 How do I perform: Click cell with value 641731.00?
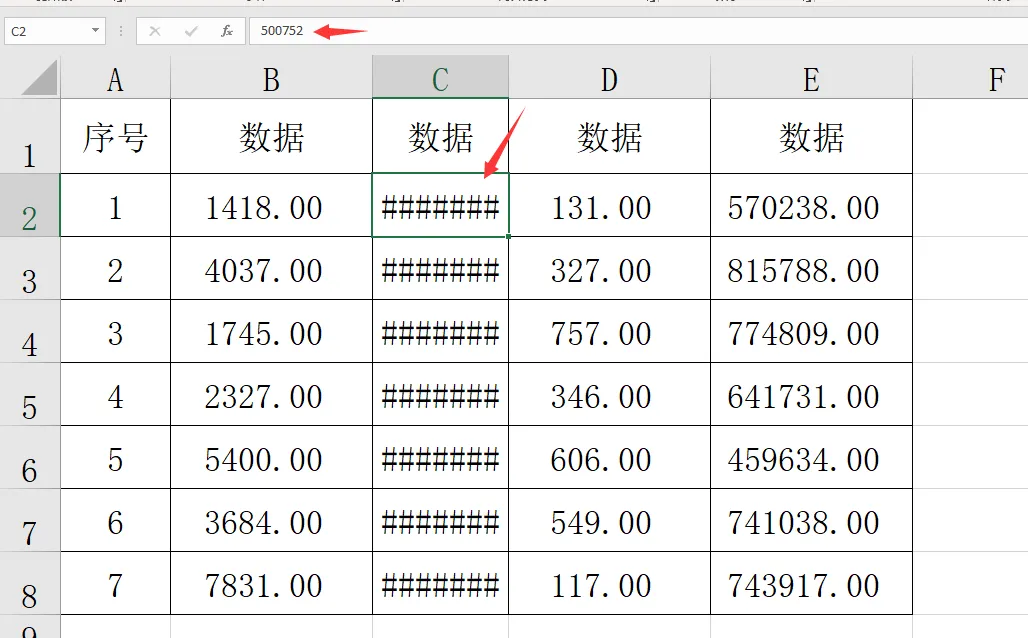(812, 394)
